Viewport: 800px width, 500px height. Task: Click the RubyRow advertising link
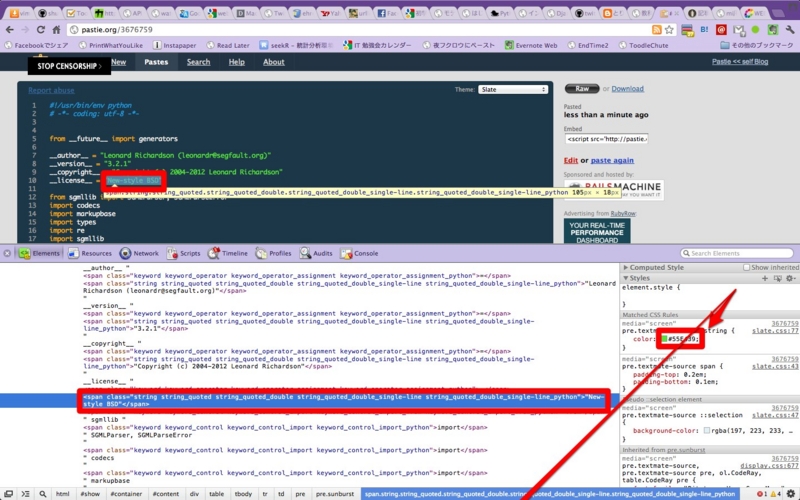(x=623, y=213)
